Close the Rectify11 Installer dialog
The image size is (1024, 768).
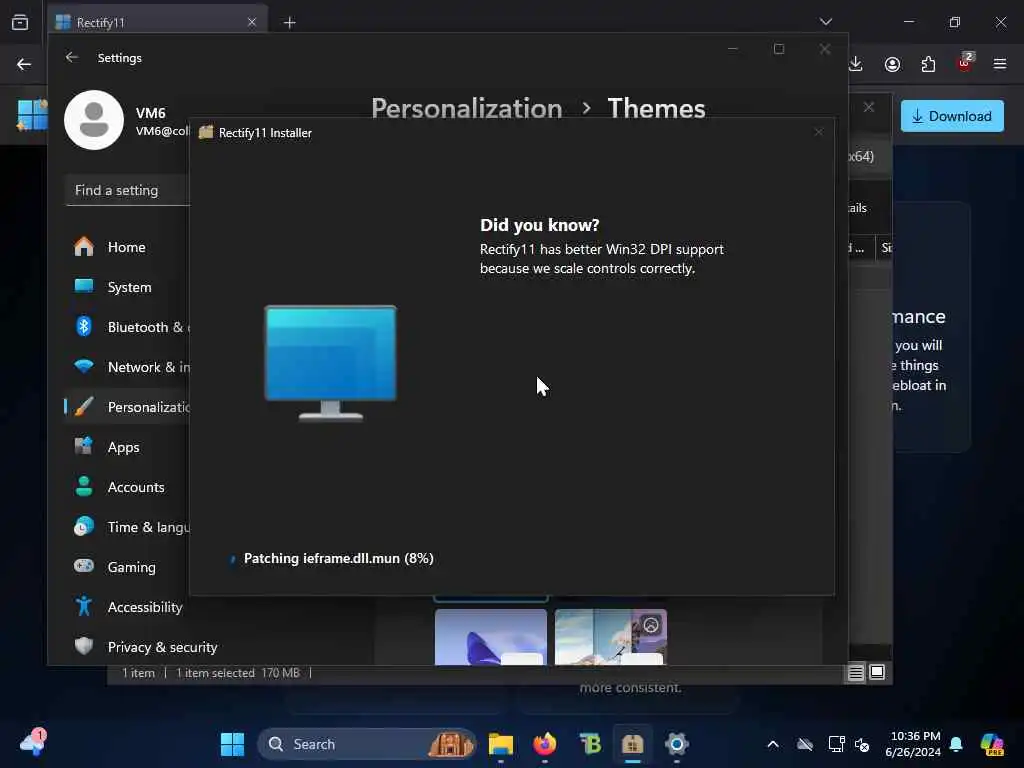(818, 132)
